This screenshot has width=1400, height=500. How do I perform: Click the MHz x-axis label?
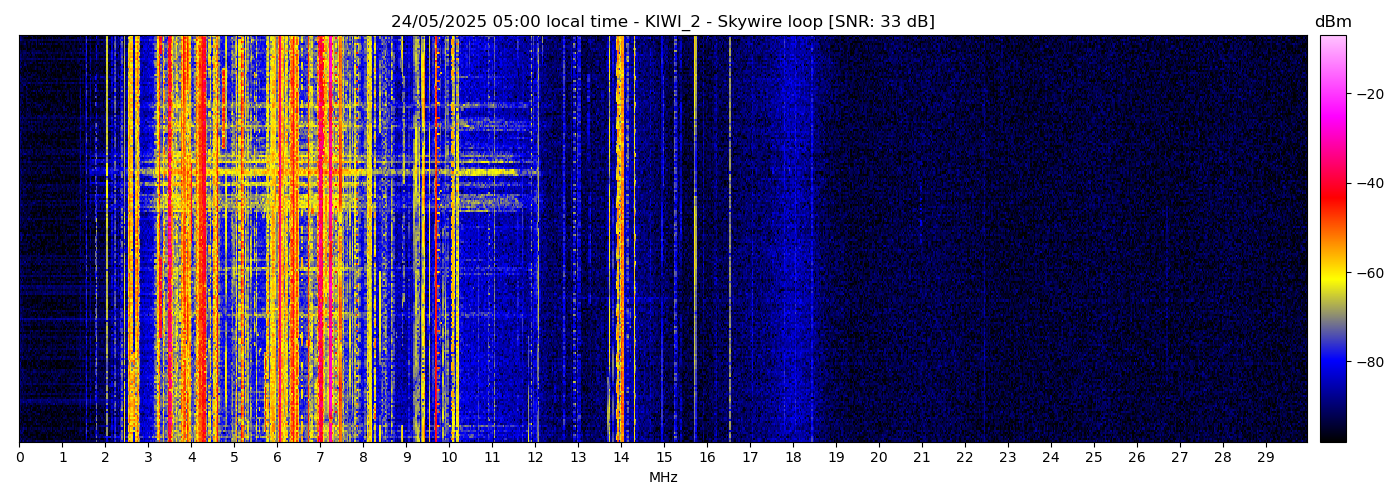tap(663, 478)
